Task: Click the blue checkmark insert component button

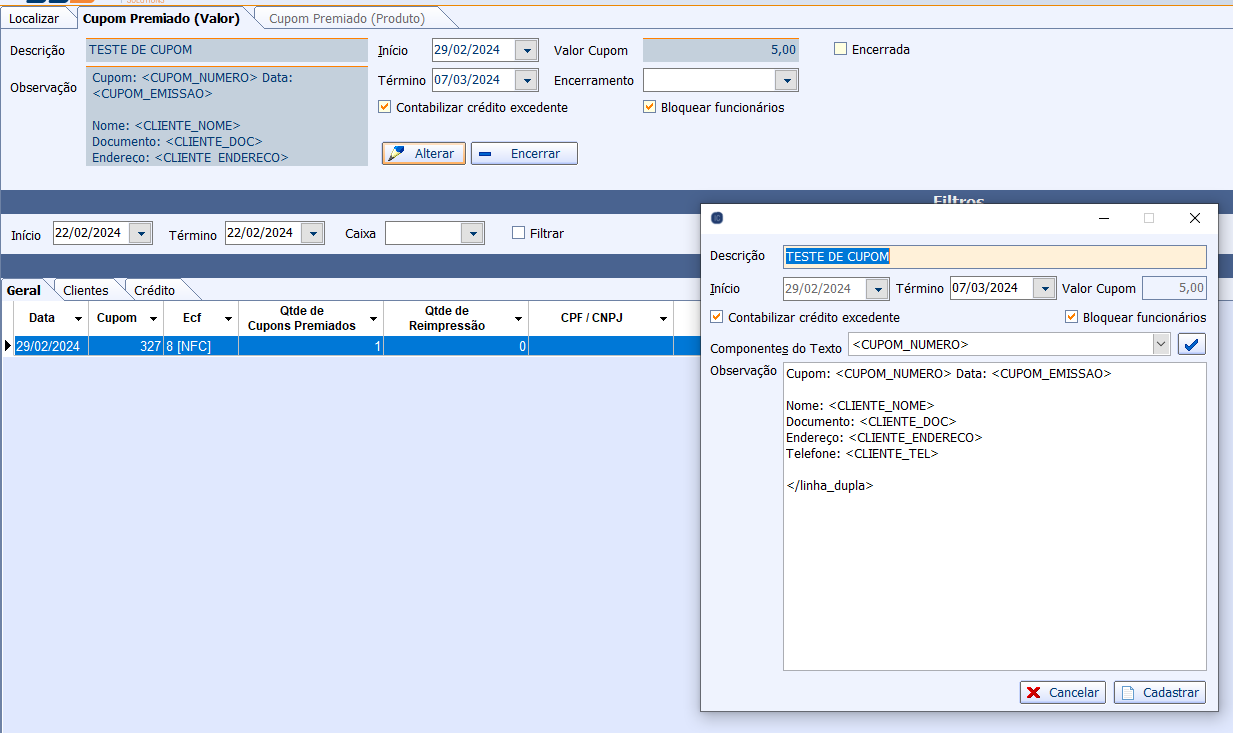Action: click(x=1192, y=345)
